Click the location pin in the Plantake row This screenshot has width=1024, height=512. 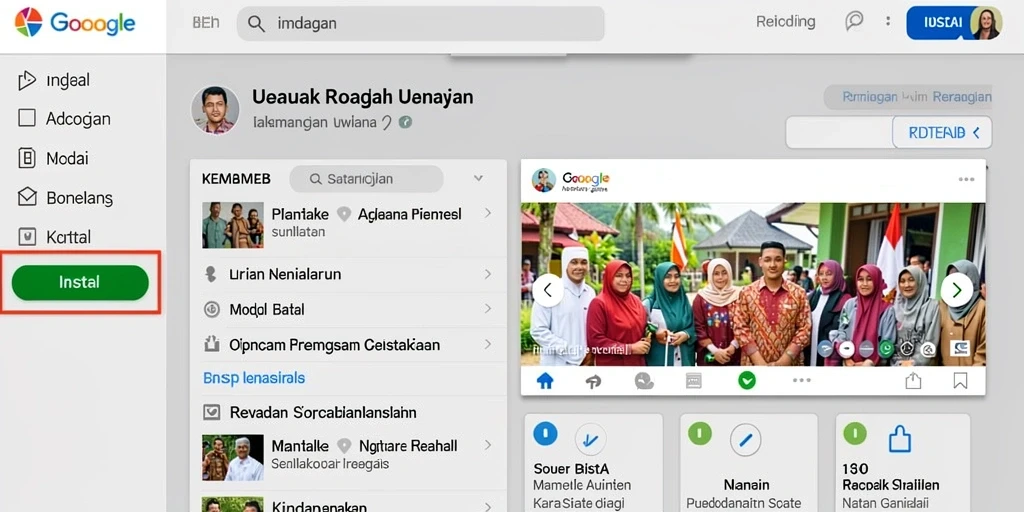coord(344,214)
